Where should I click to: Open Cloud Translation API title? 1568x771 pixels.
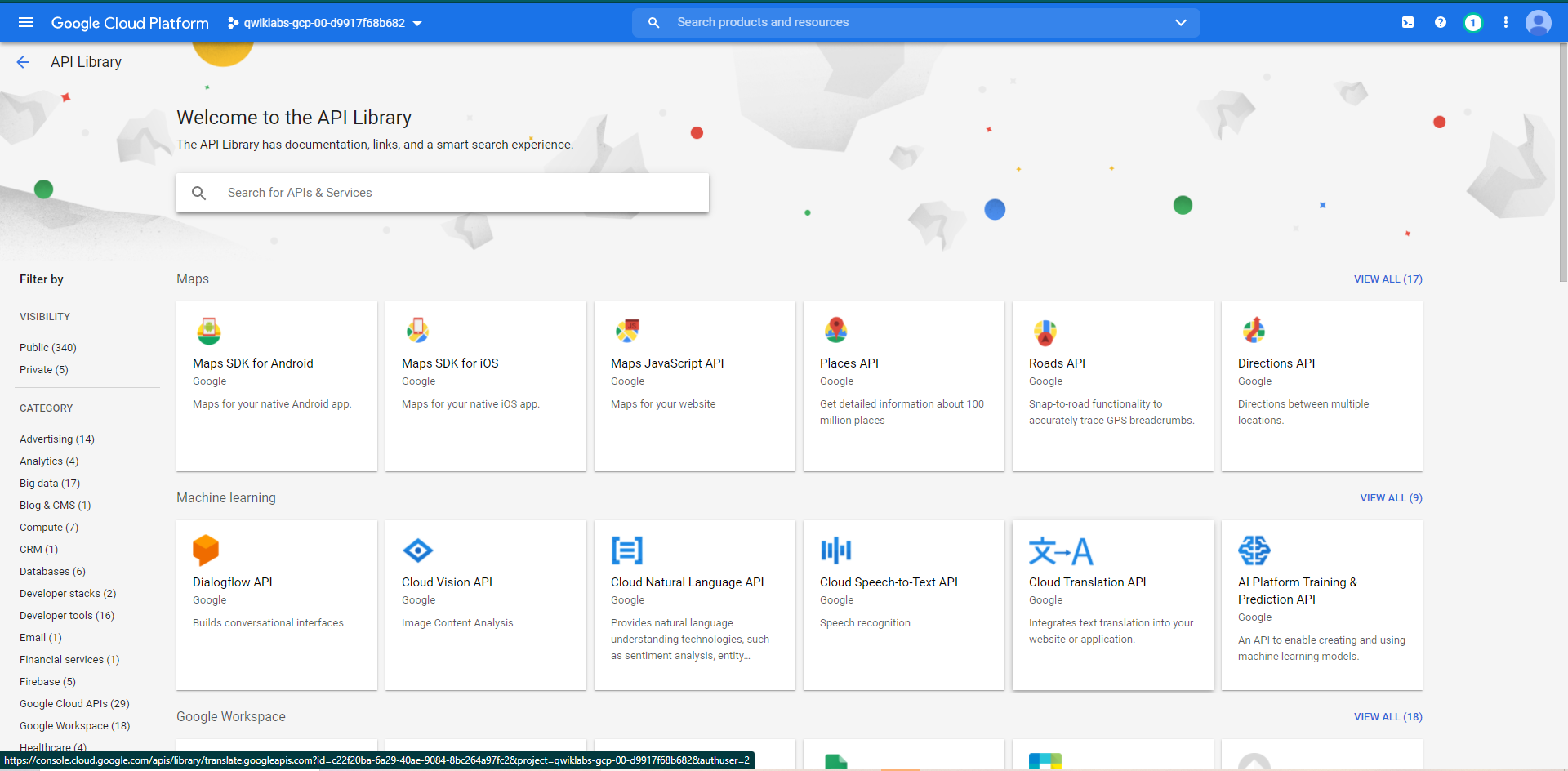1088,582
